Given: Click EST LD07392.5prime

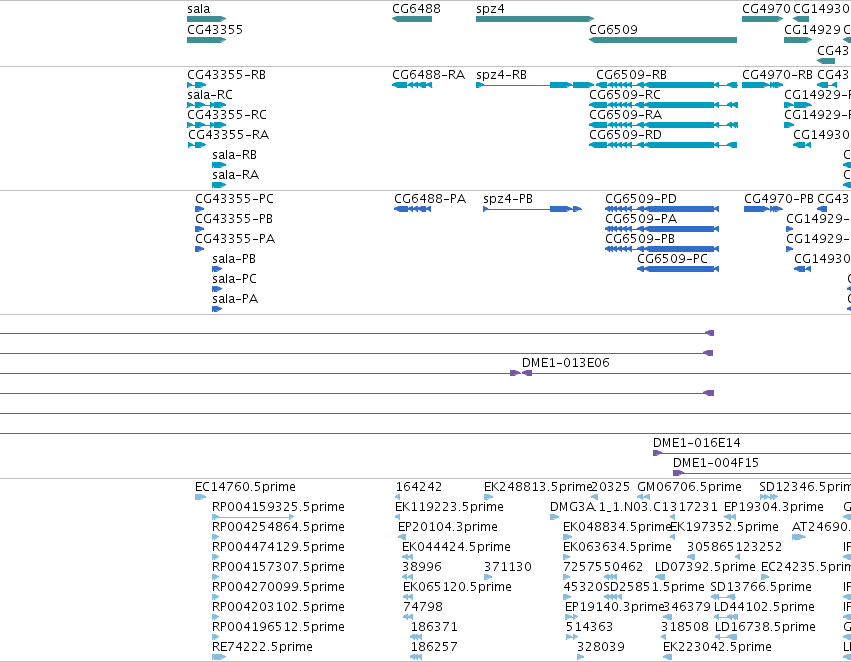Looking at the screenshot, I should point(661,577).
